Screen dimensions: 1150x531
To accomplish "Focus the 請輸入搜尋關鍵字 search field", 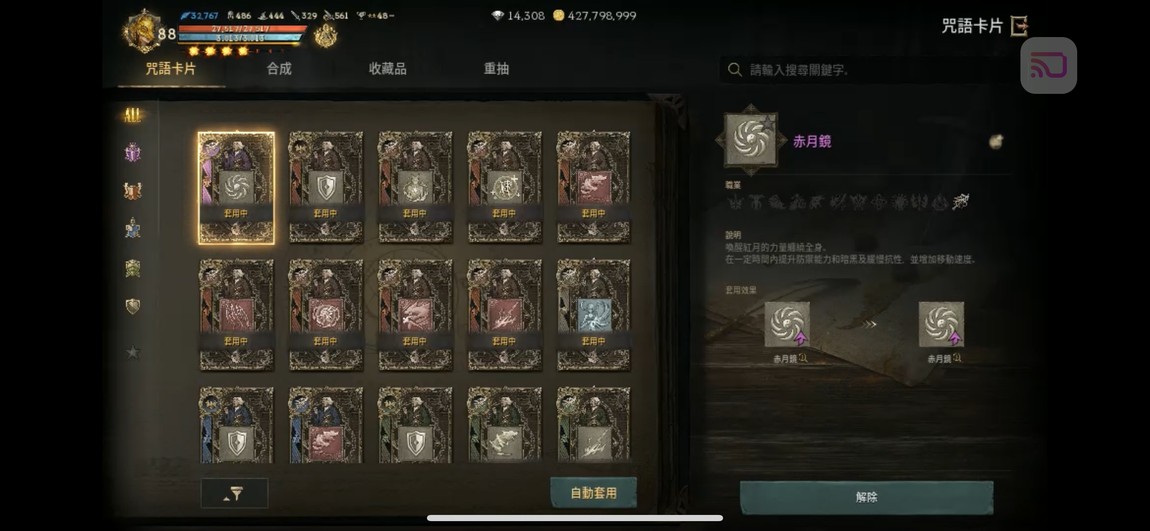I will (x=865, y=70).
